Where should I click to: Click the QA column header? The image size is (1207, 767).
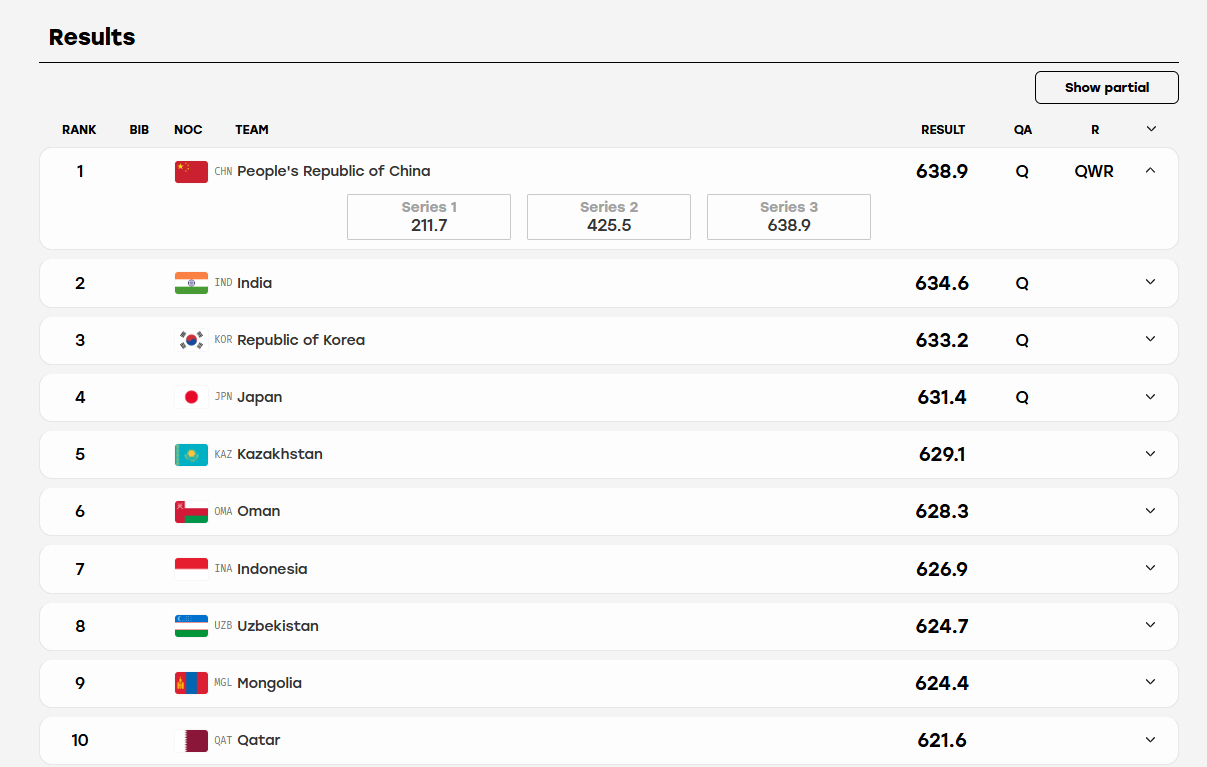point(1023,130)
